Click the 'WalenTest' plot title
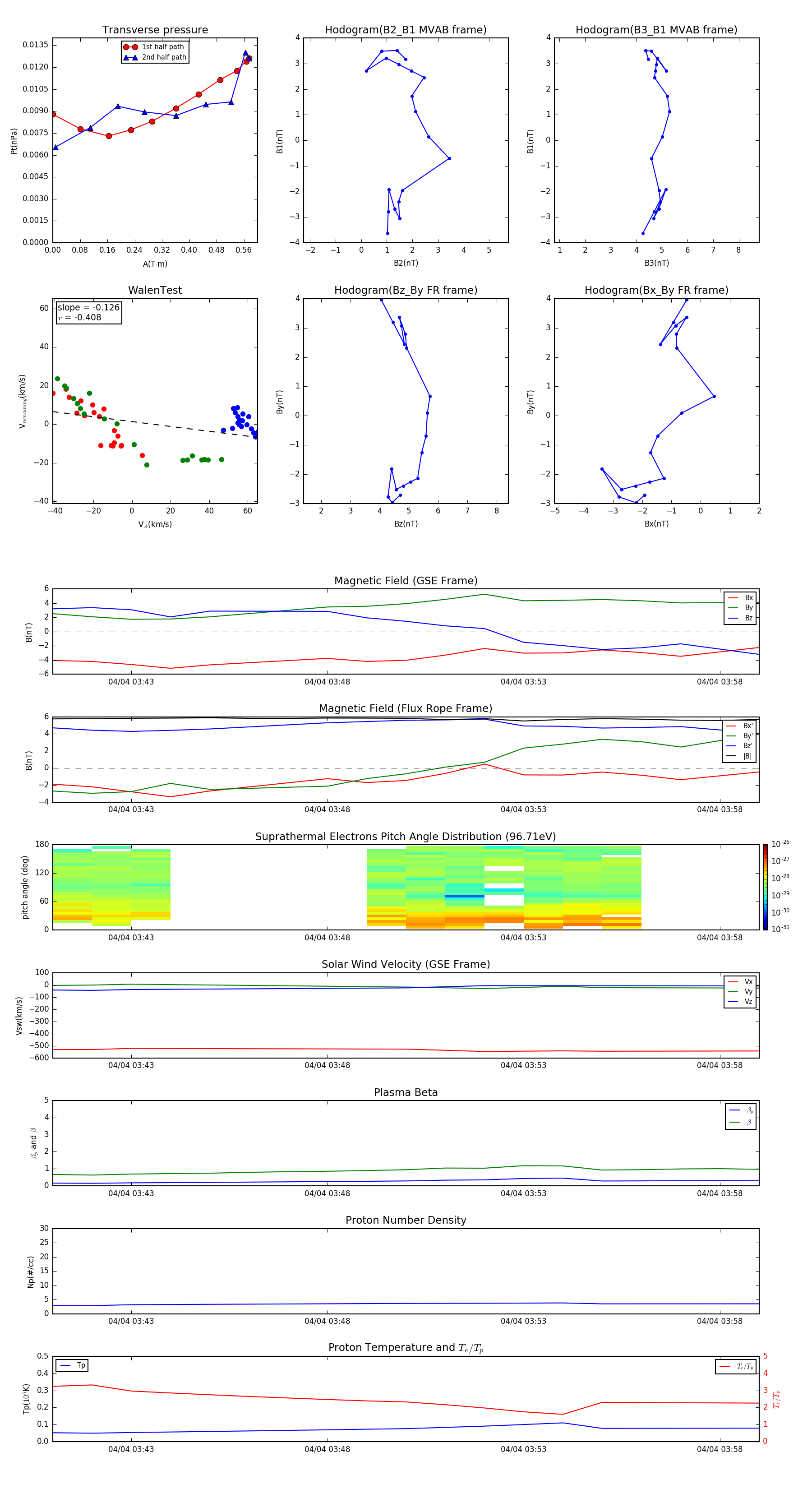Viewport: 812px width, 1489px height. pyautogui.click(x=155, y=290)
